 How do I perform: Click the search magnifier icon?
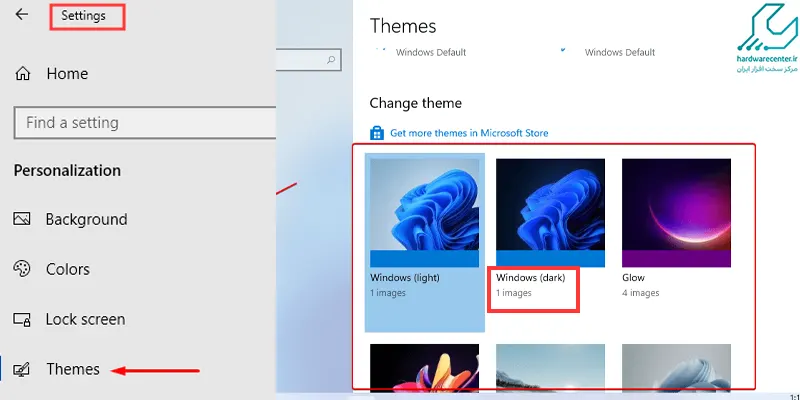click(331, 60)
